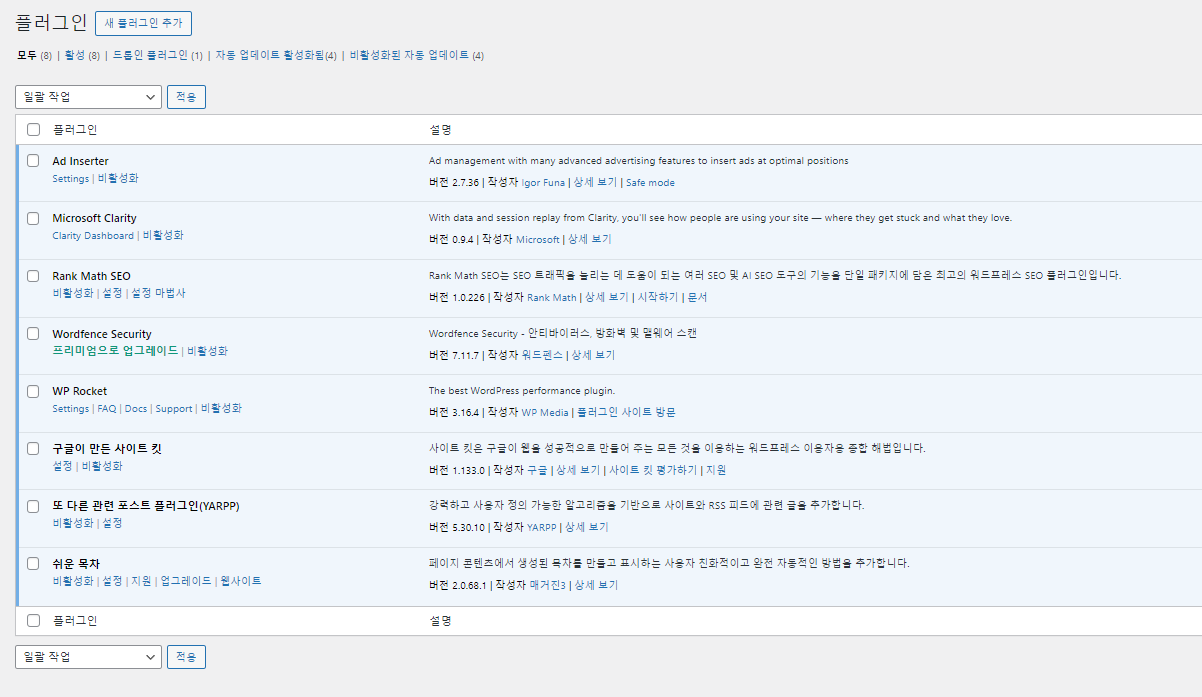
Task: Open Rank Math 문서 link
Action: 697,298
